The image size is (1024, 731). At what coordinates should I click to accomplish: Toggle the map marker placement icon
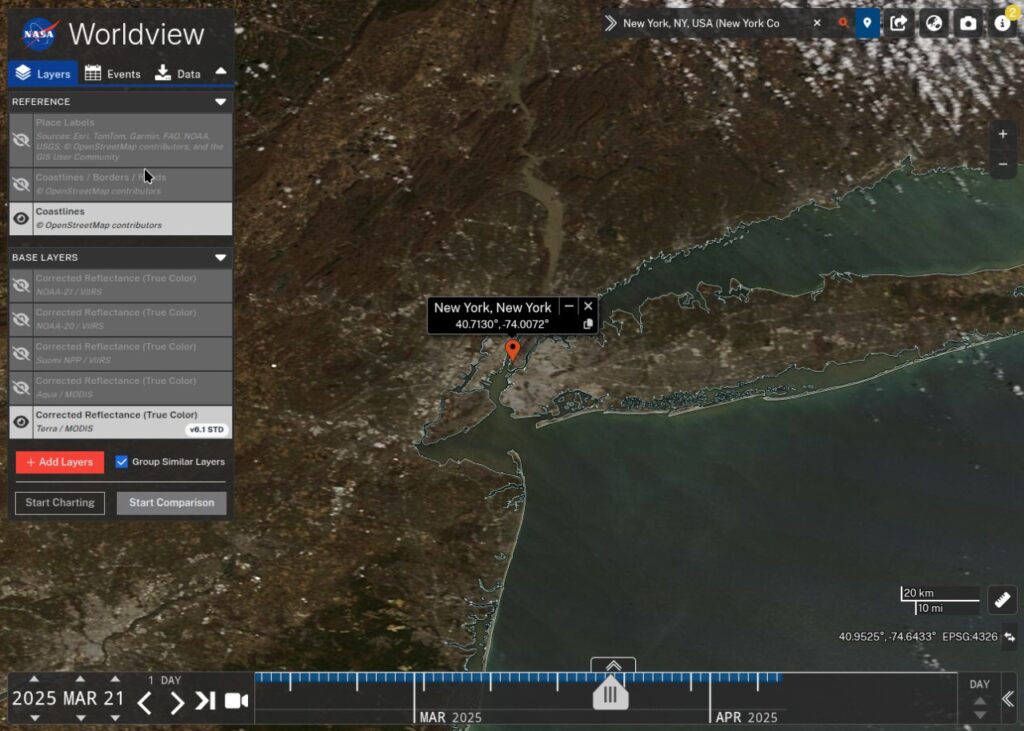(867, 23)
